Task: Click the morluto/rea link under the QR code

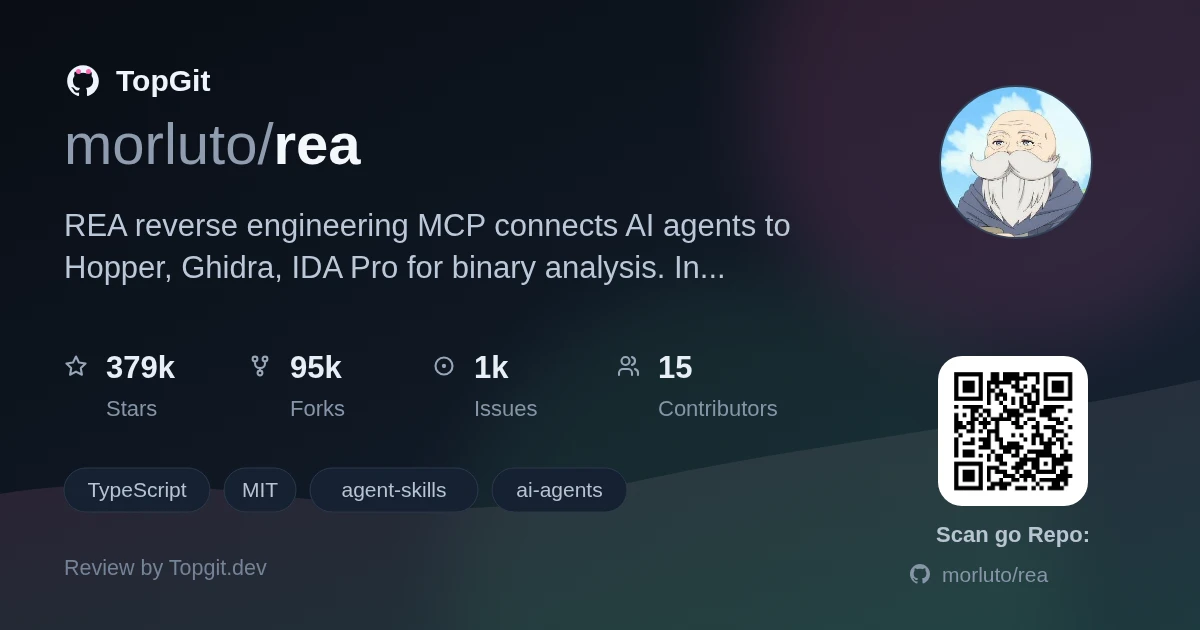Action: [x=995, y=575]
